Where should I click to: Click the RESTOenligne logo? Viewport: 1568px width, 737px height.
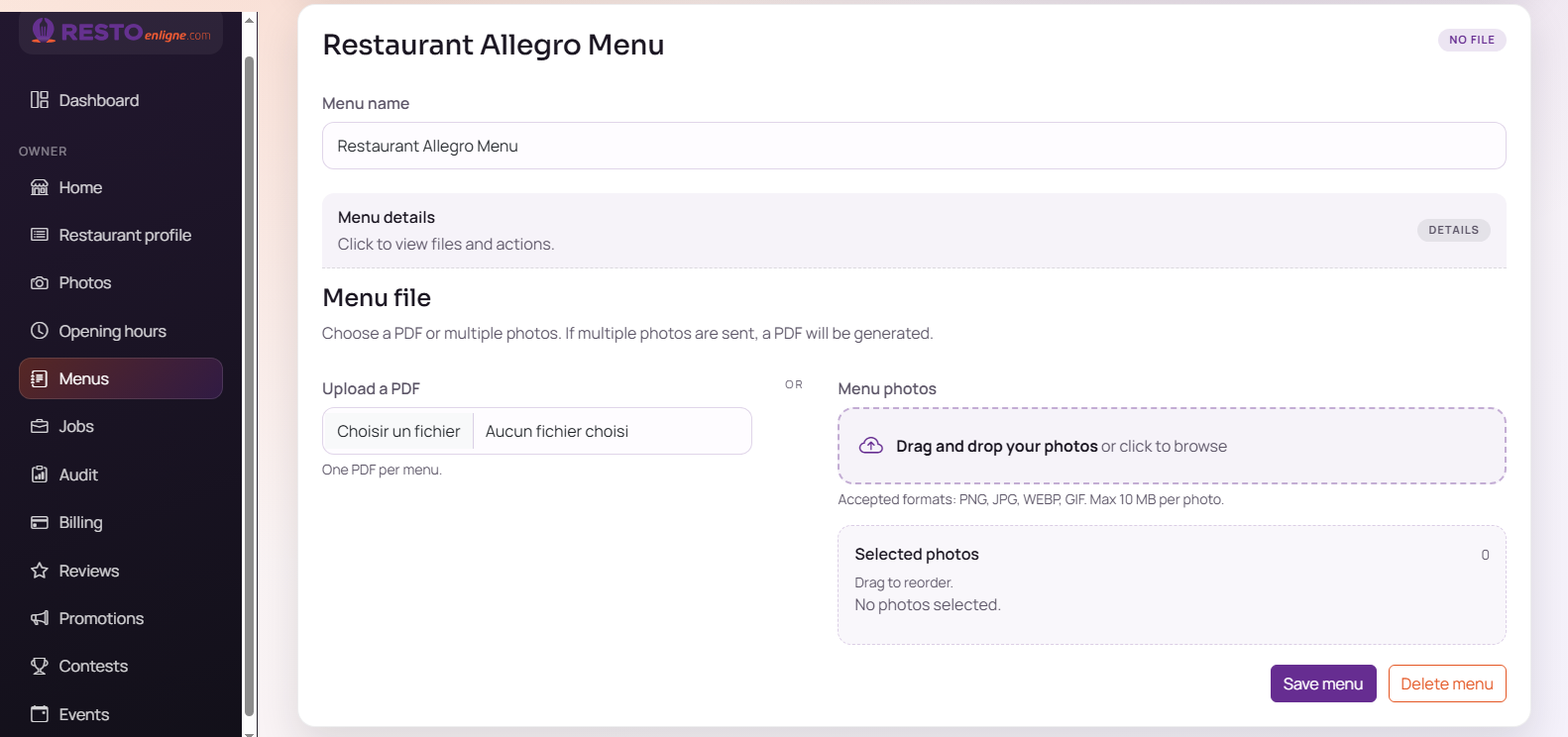click(x=119, y=33)
